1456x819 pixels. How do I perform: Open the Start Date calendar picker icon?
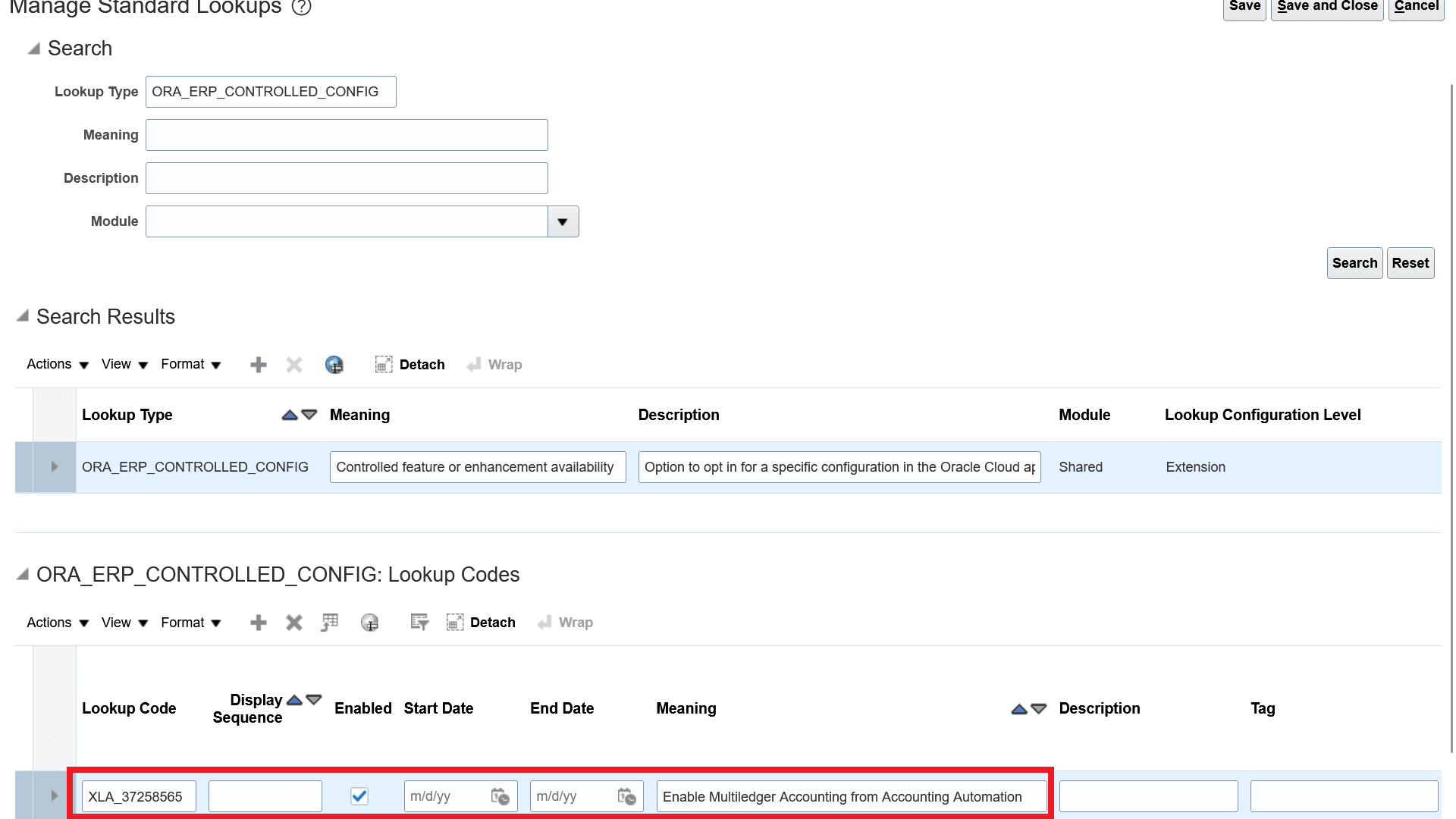click(500, 796)
